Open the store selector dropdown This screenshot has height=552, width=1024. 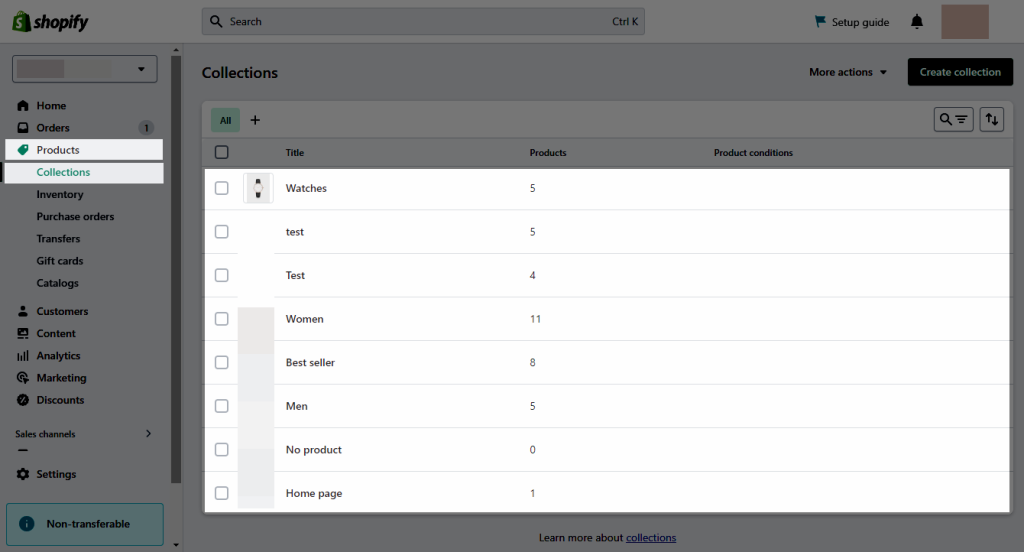85,69
